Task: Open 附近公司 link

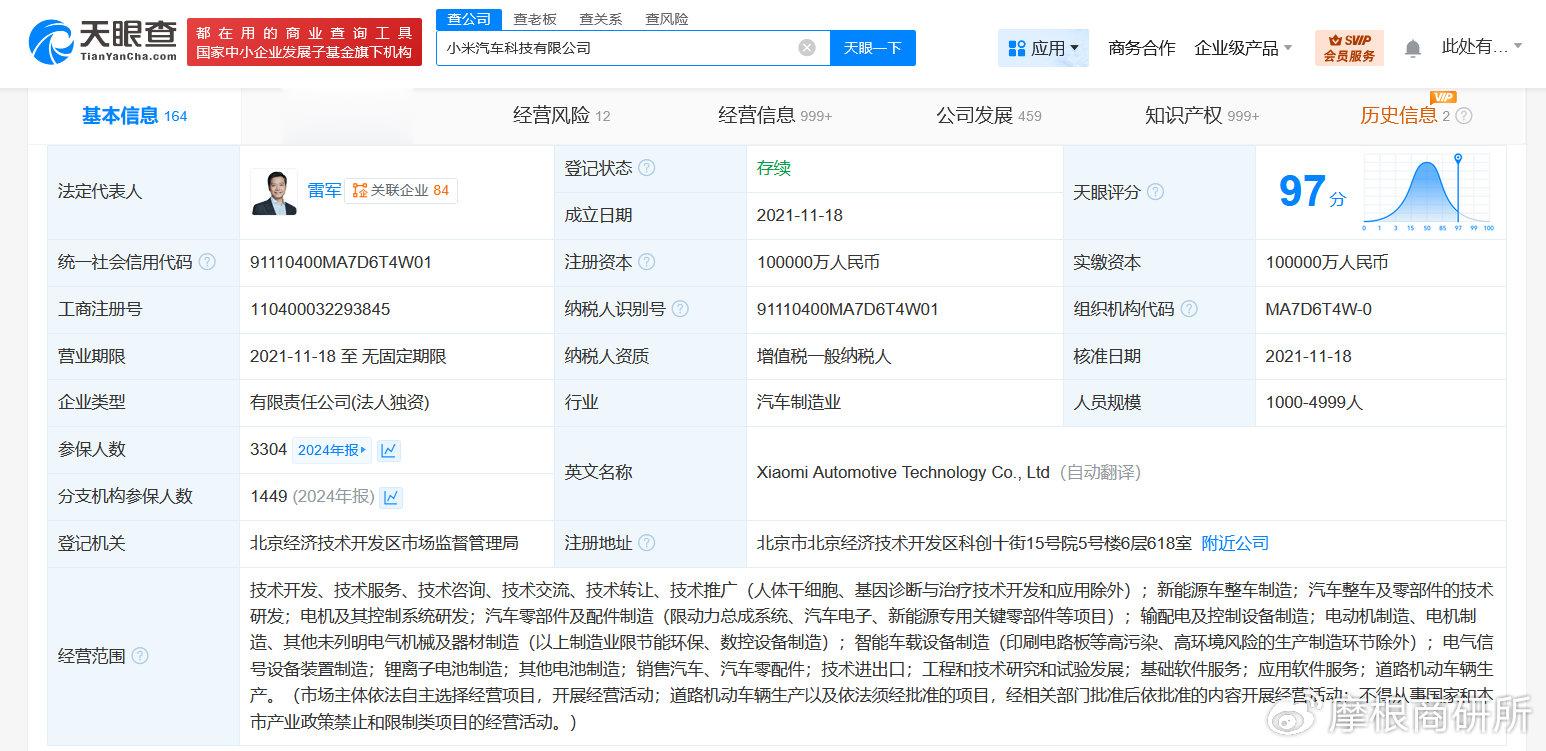Action: coord(1235,543)
